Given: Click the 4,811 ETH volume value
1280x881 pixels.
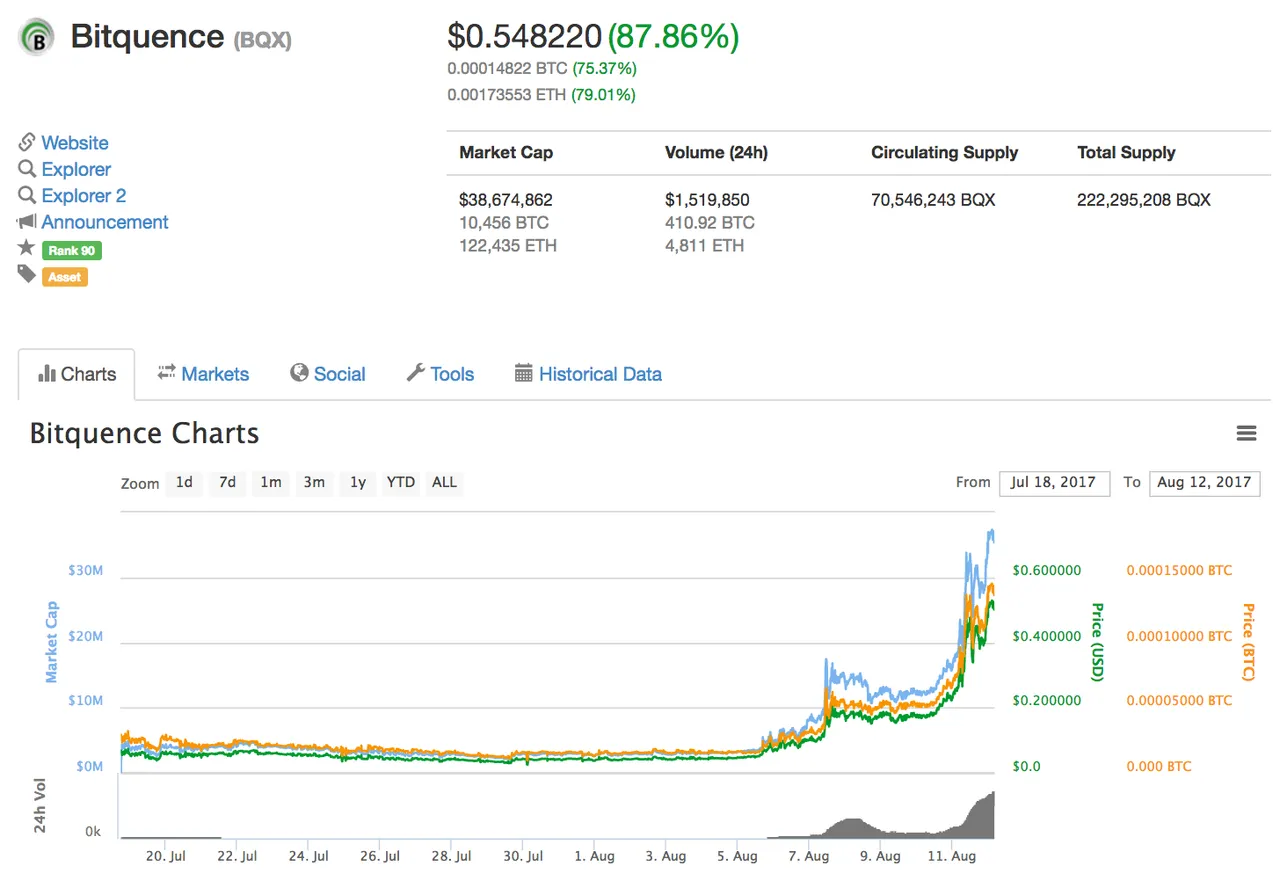Looking at the screenshot, I should pos(704,246).
